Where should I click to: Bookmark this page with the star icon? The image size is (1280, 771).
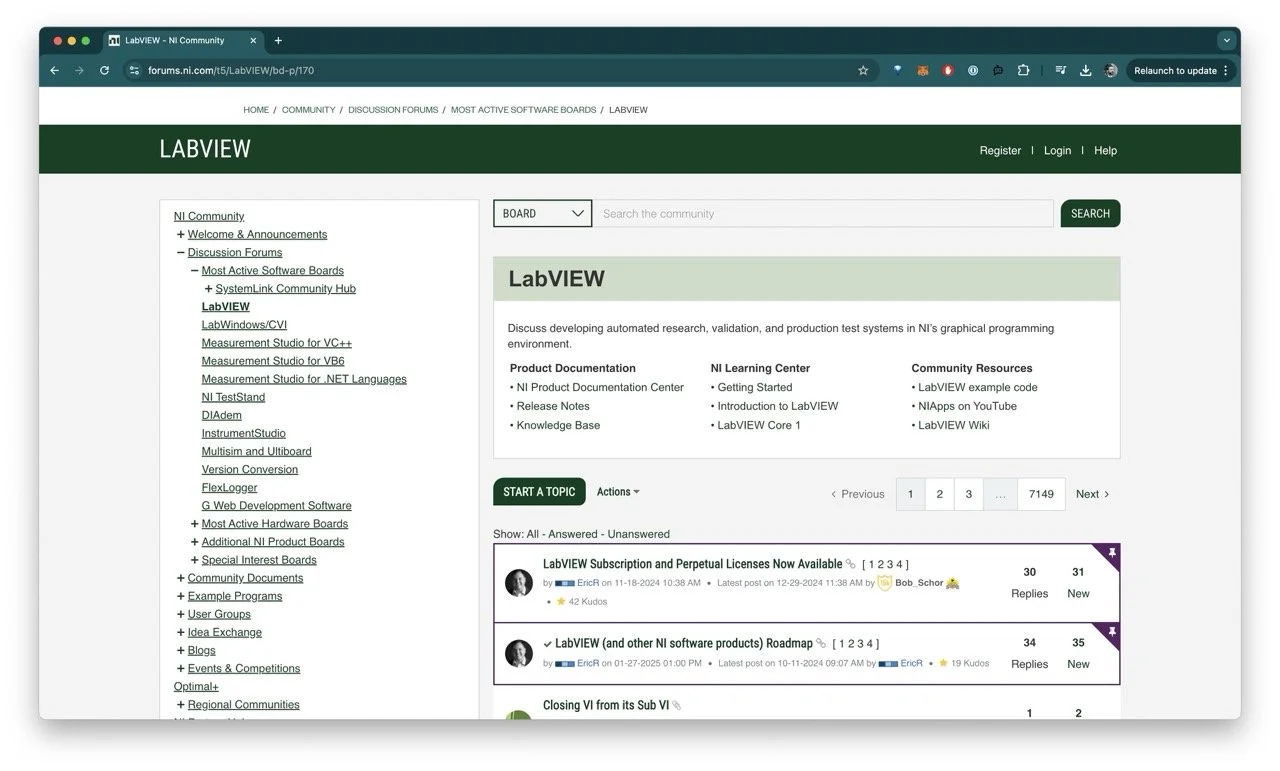click(863, 71)
